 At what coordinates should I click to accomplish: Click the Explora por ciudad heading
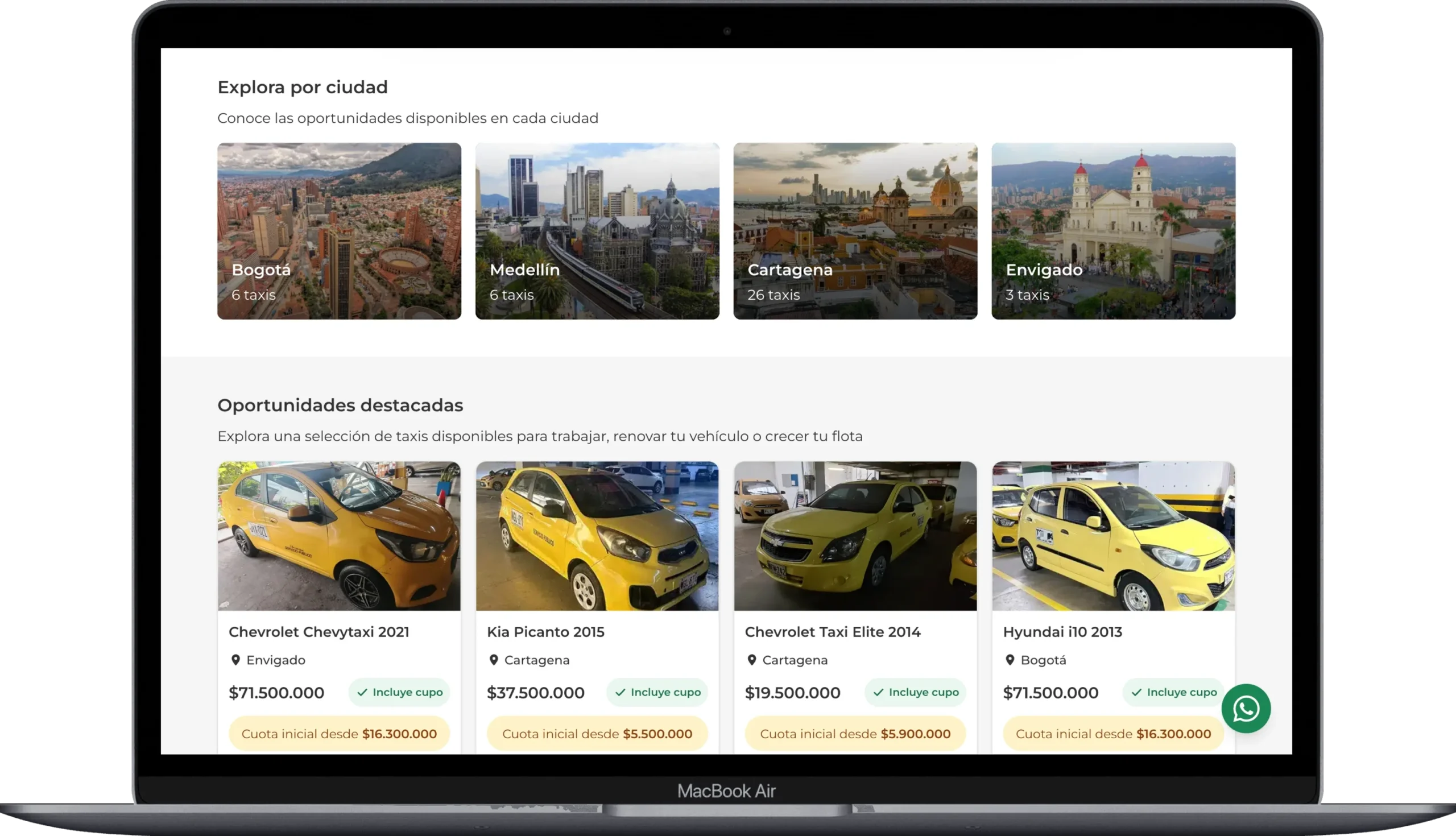click(303, 87)
